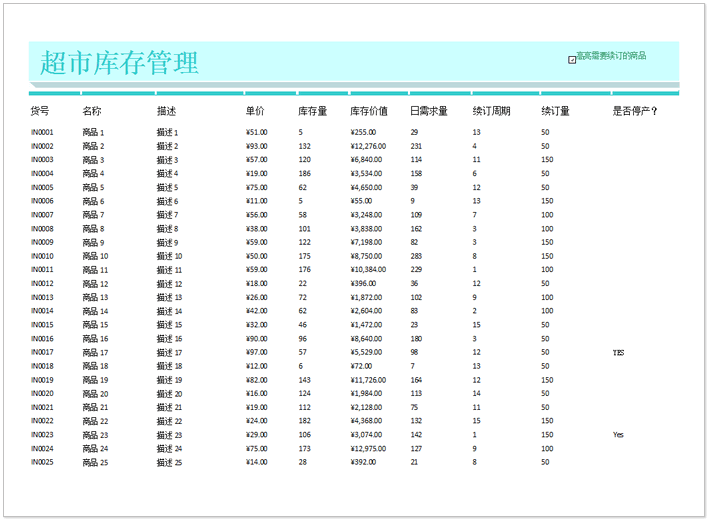This screenshot has height=521, width=709.
Task: Select the ¥11,726.00 inventory value cell
Action: click(x=368, y=380)
